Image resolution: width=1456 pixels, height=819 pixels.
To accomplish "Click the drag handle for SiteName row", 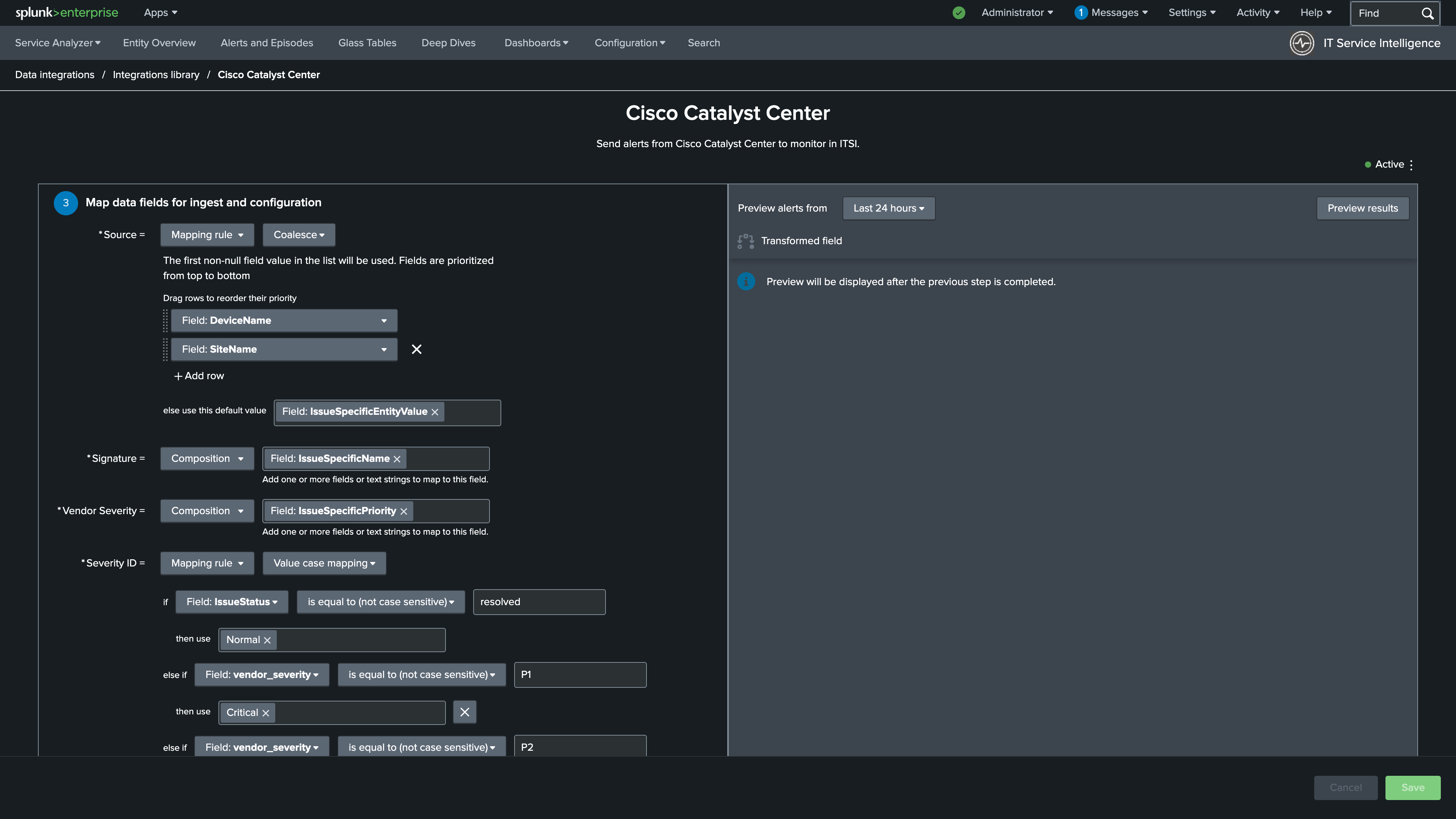I will click(x=166, y=349).
